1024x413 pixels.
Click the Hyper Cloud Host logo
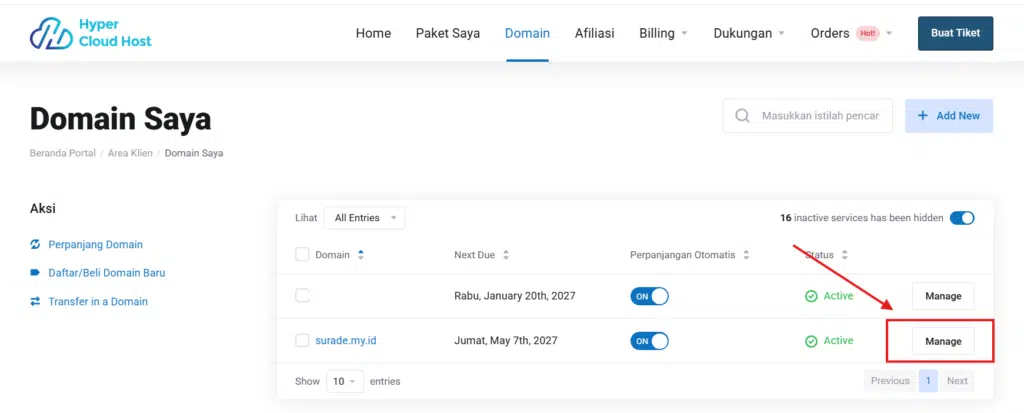91,33
